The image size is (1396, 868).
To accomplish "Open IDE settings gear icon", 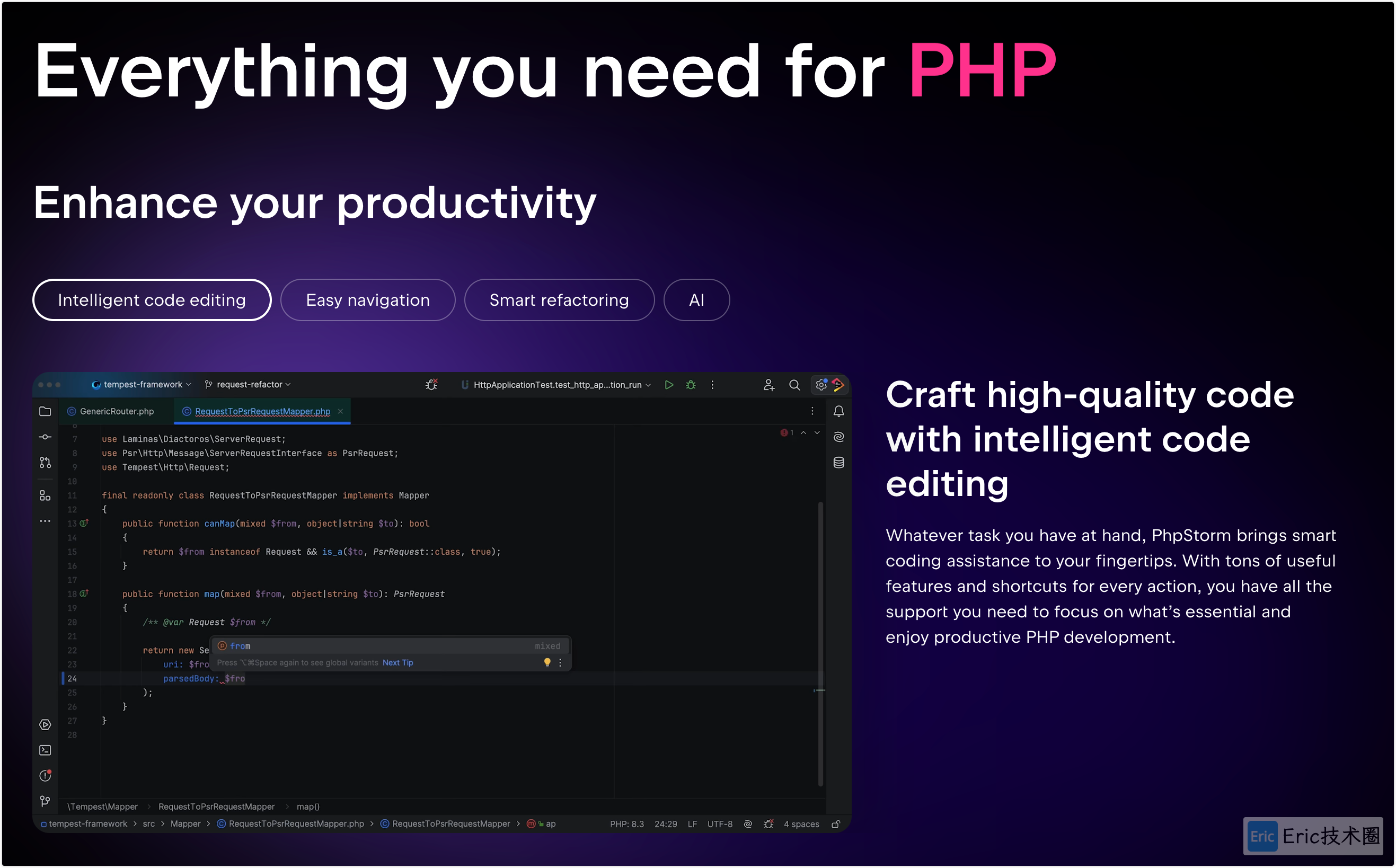I will (x=821, y=385).
